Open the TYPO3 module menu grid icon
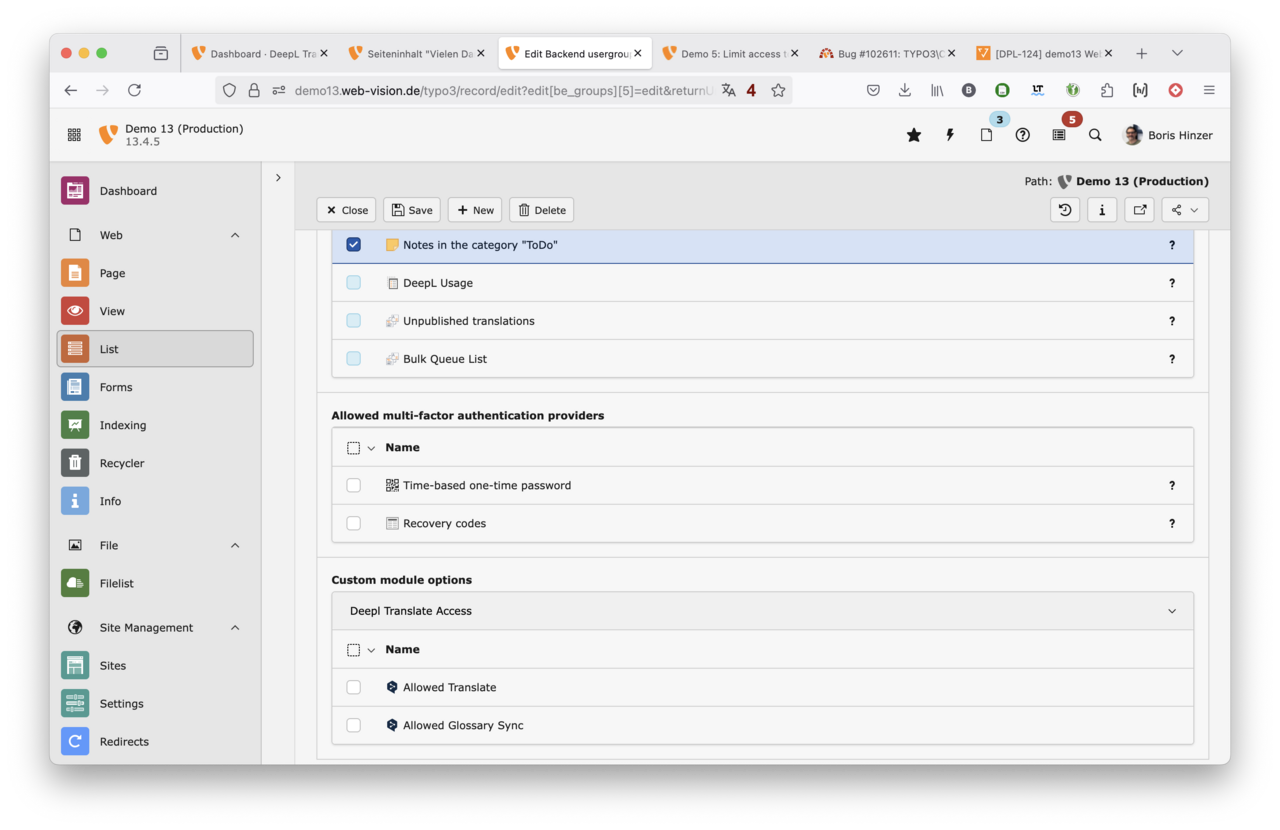 coord(73,134)
